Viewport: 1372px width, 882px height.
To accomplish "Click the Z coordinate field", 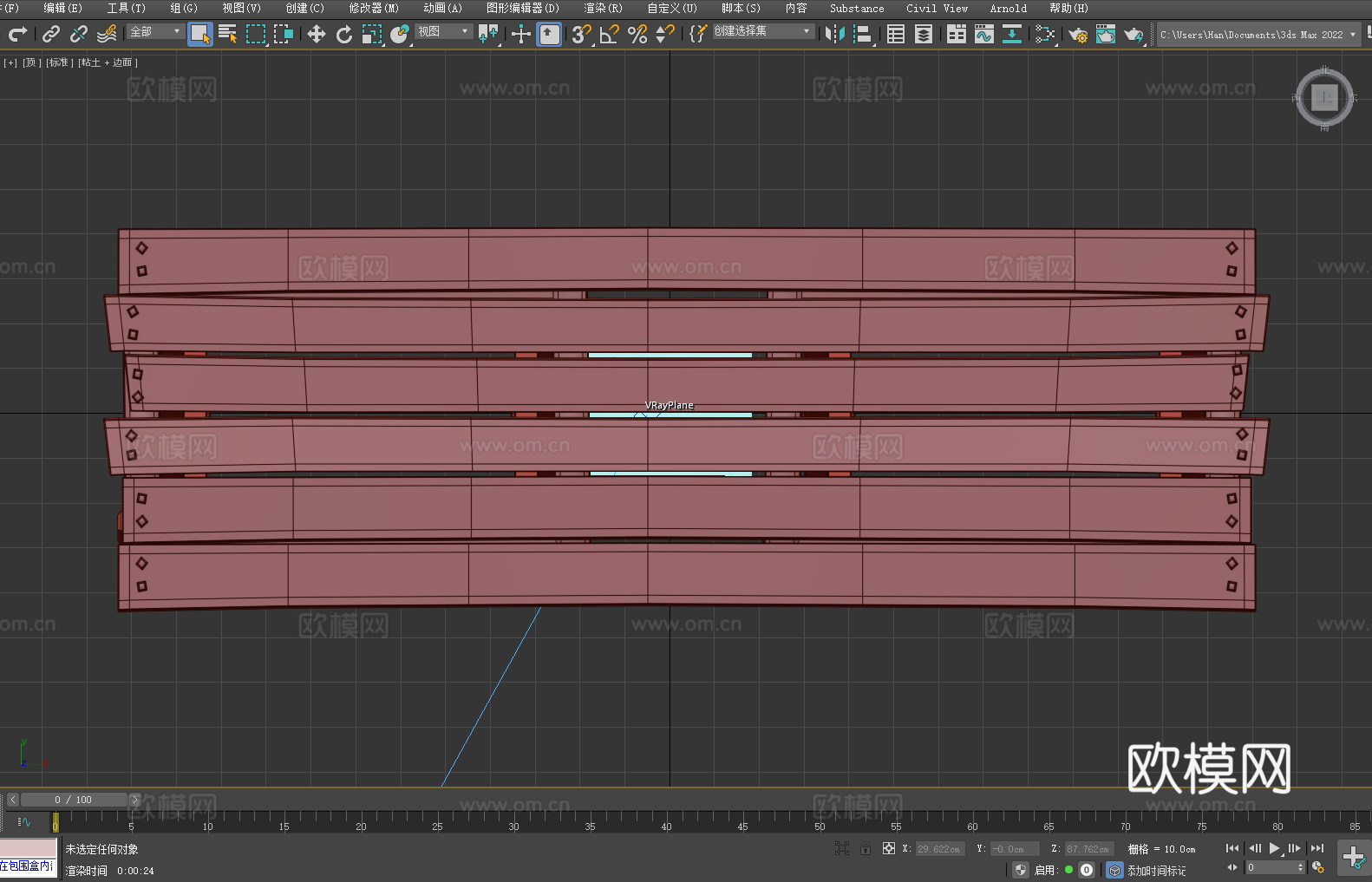I will pos(1089,849).
